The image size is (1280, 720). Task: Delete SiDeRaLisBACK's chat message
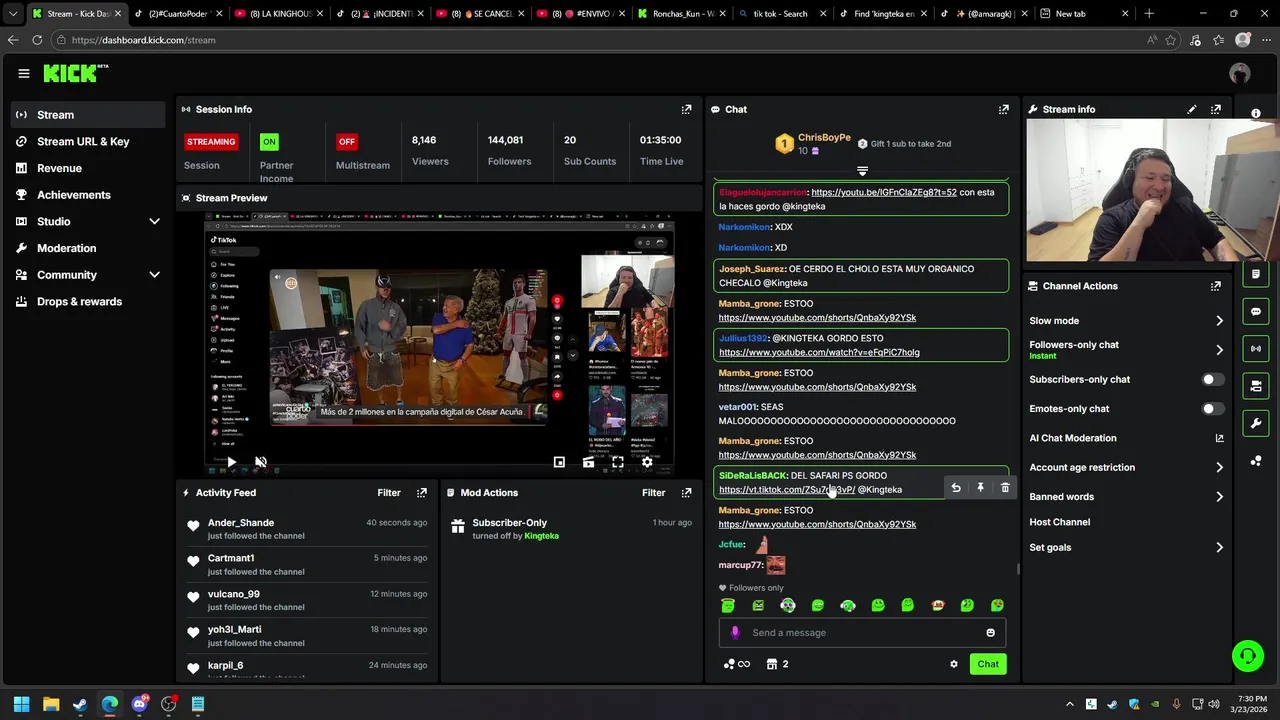coord(1005,488)
